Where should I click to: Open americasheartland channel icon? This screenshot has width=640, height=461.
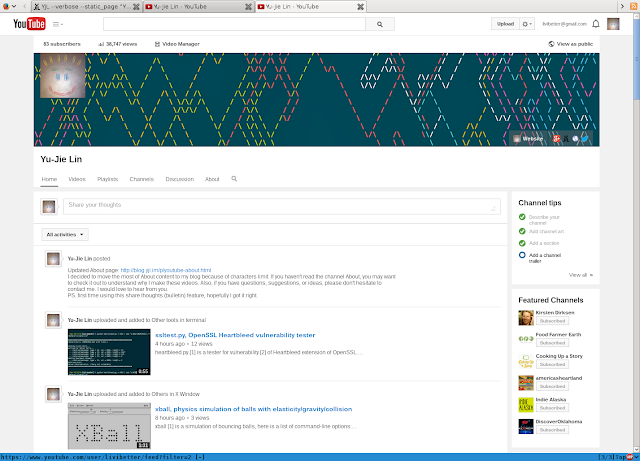click(x=526, y=383)
